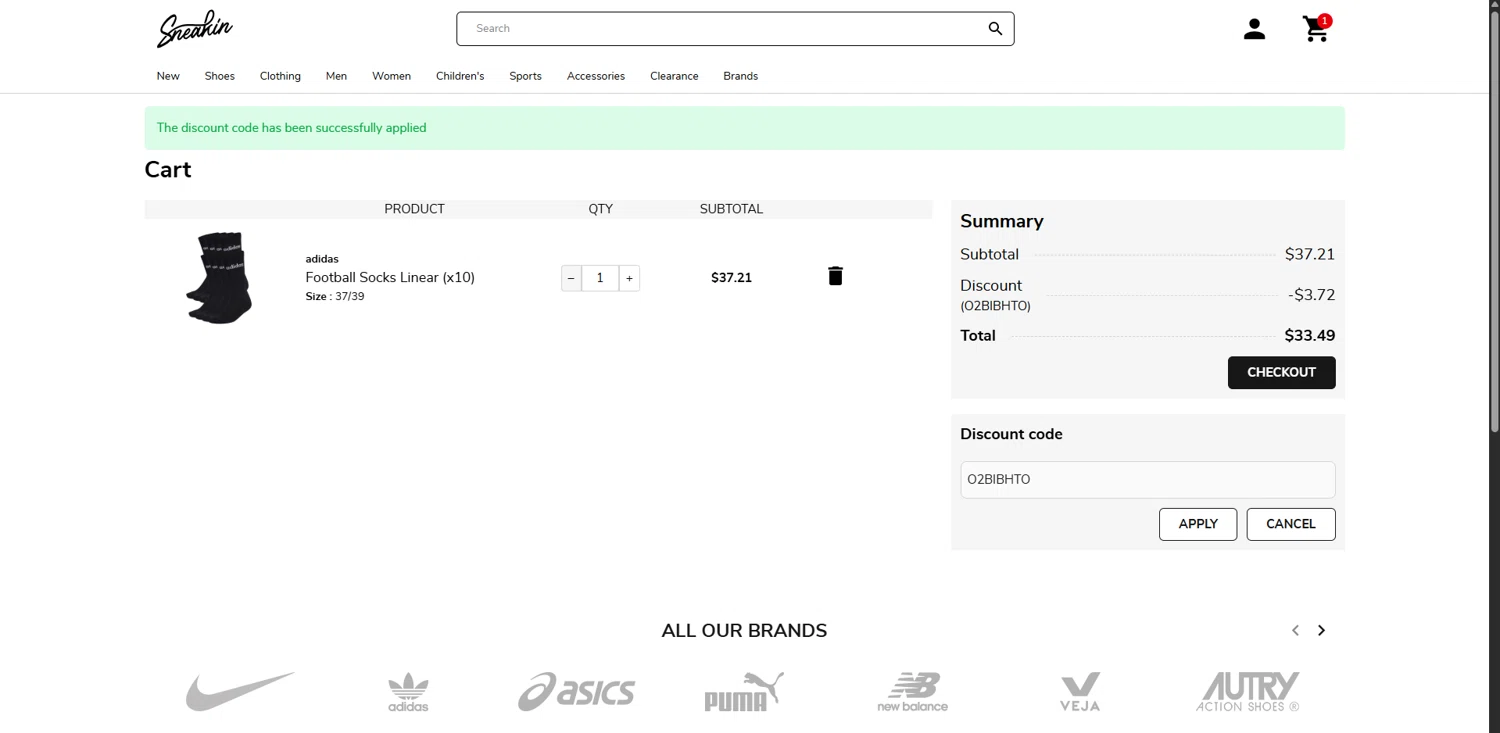Open the Shoes menu item
The image size is (1500, 733).
pyautogui.click(x=220, y=76)
